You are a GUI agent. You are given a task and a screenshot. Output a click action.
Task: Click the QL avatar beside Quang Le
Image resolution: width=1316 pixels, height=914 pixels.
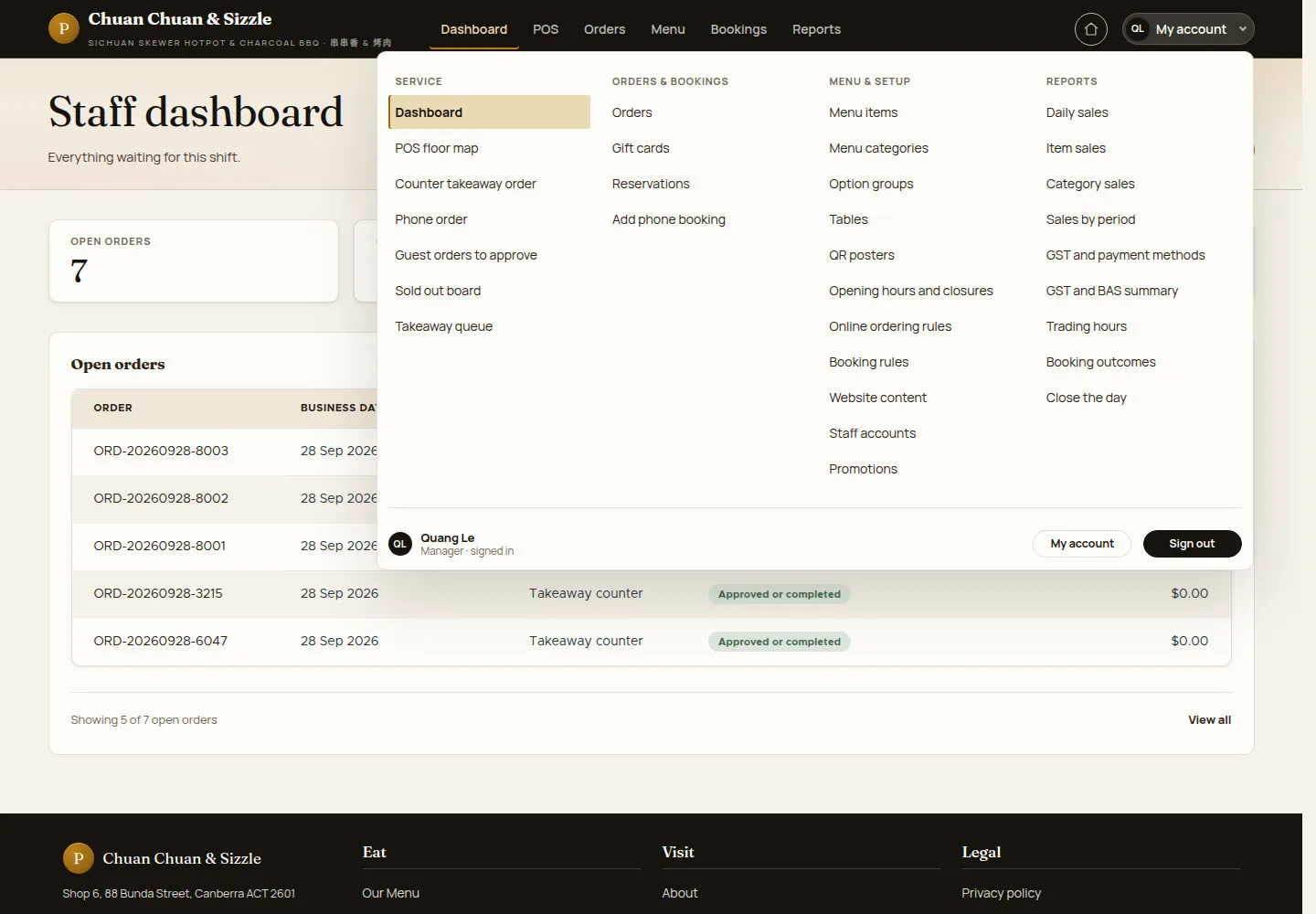399,544
